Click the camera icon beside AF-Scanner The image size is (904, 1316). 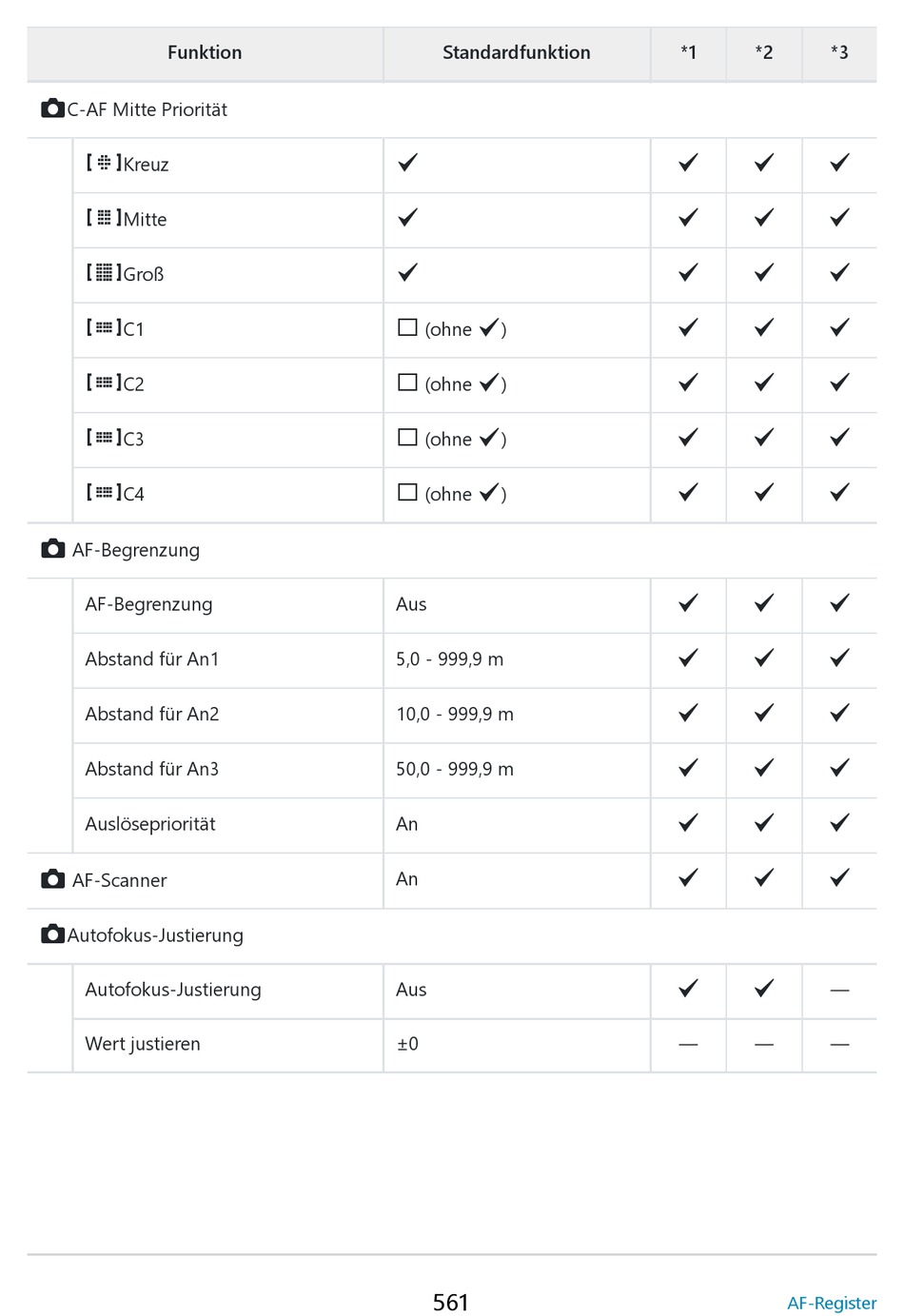53,879
